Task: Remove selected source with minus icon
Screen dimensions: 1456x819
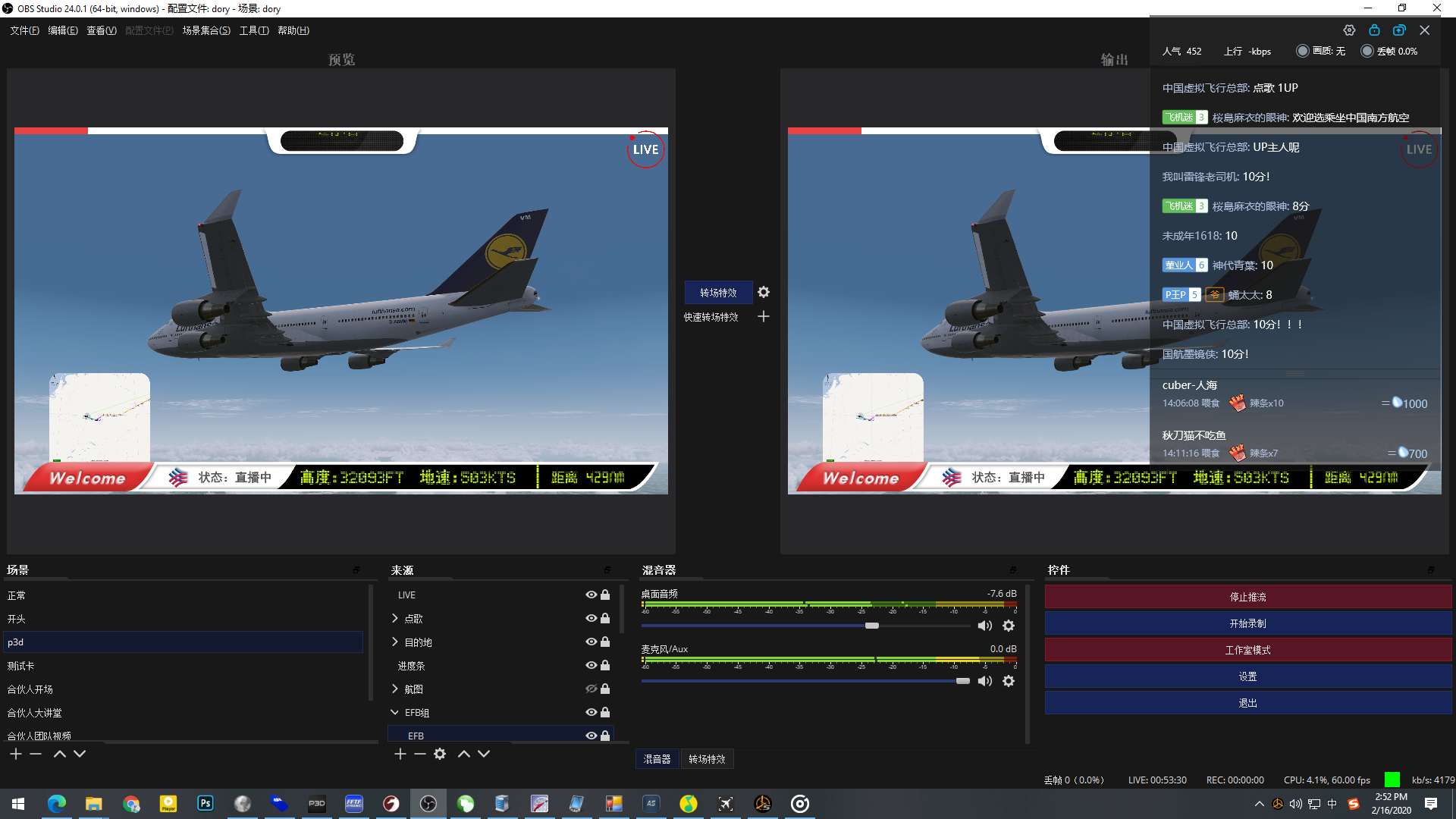Action: point(420,754)
